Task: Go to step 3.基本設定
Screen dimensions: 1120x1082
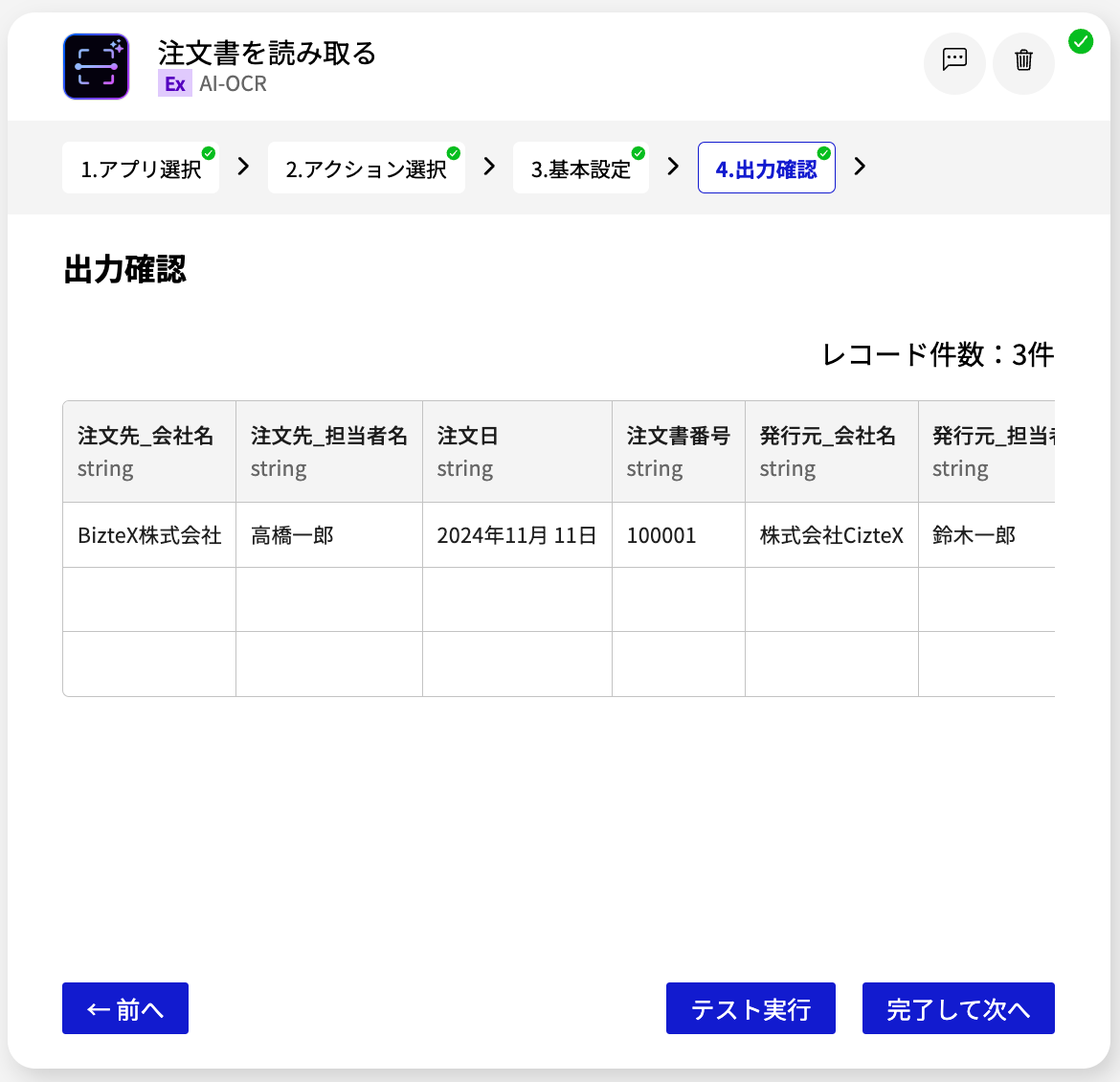Action: click(581, 168)
